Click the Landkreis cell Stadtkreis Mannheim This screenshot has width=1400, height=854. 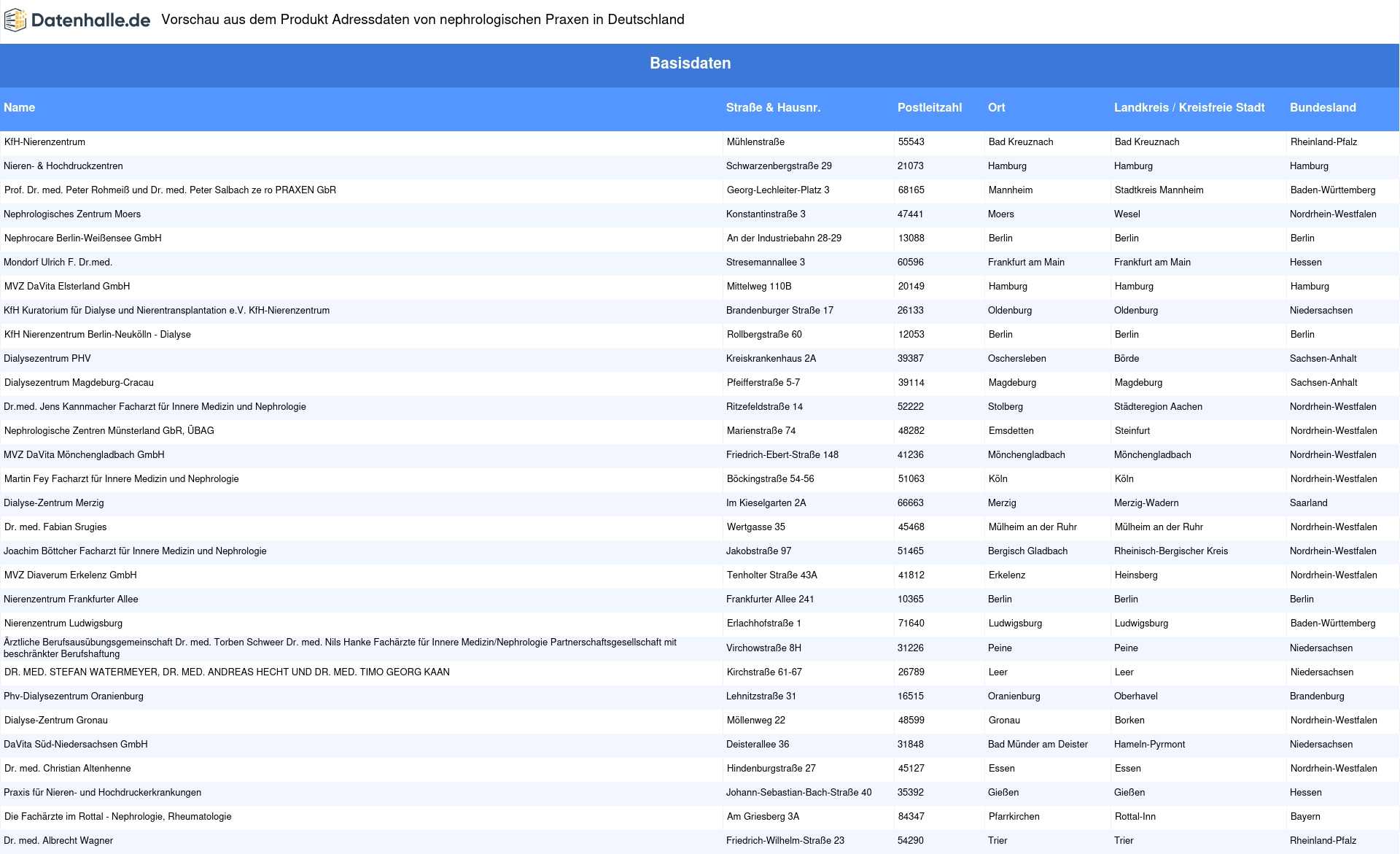coord(1159,190)
